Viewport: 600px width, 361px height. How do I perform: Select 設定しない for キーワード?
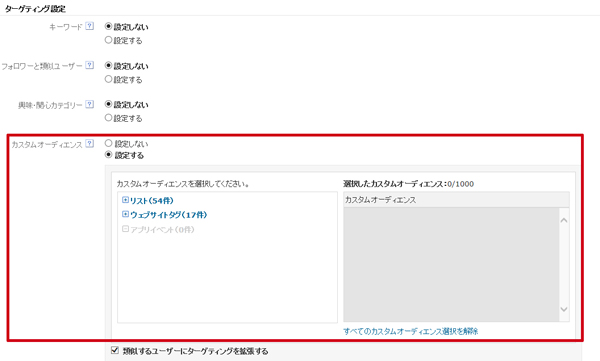(x=108, y=26)
